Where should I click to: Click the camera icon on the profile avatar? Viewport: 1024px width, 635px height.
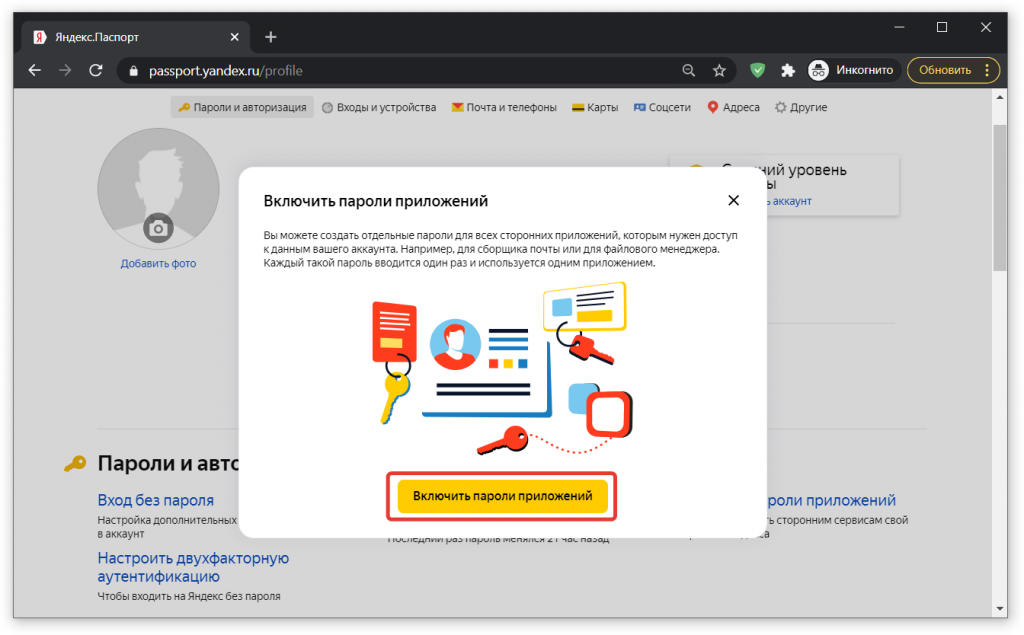[x=158, y=227]
